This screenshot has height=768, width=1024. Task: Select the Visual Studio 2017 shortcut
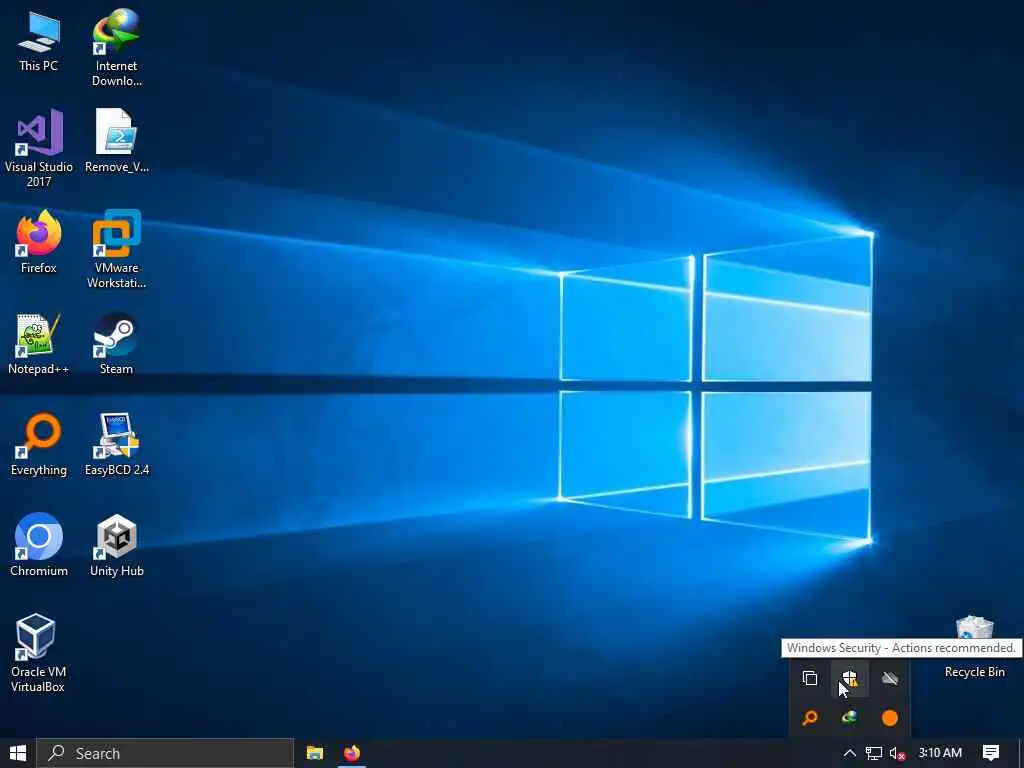pos(39,148)
